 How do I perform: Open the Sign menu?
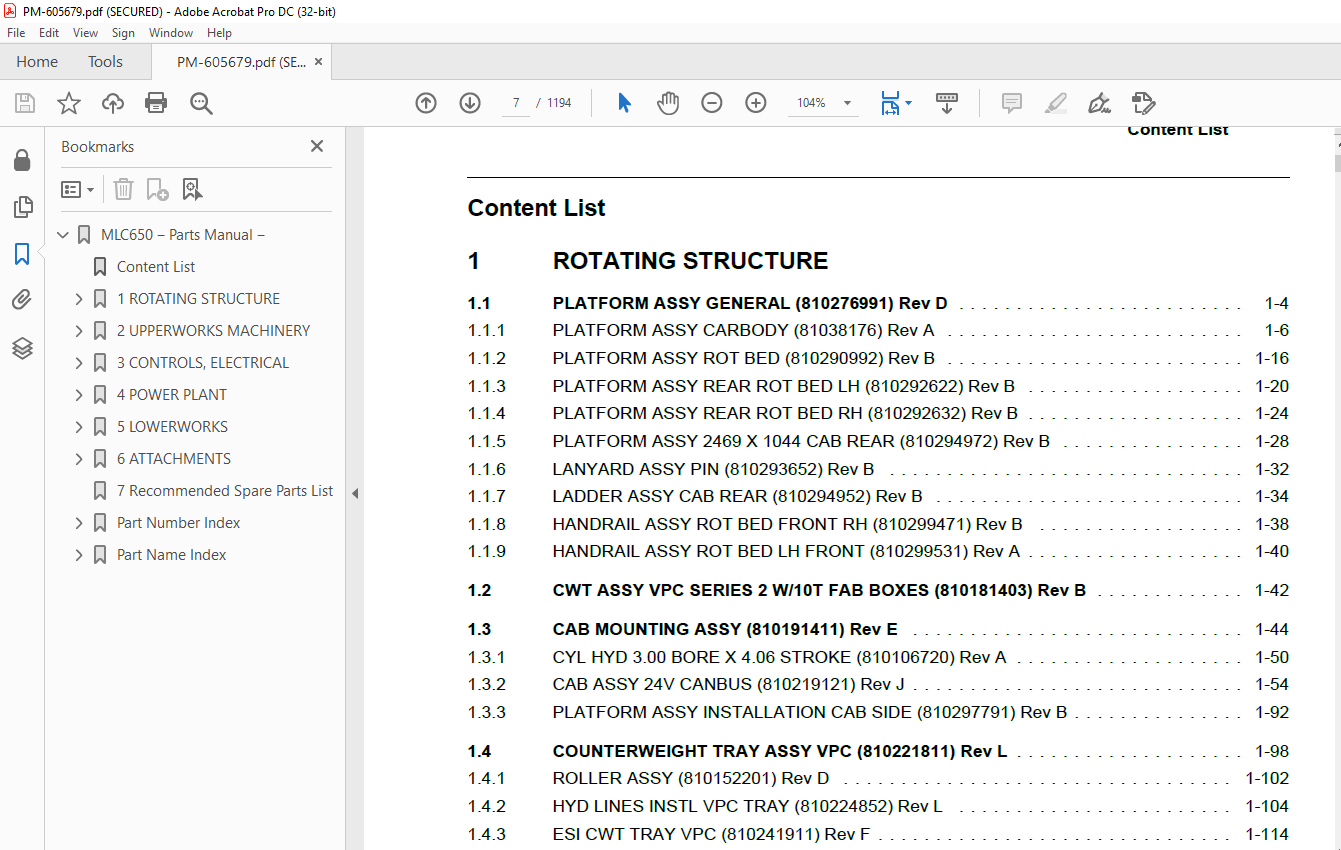pyautogui.click(x=123, y=33)
